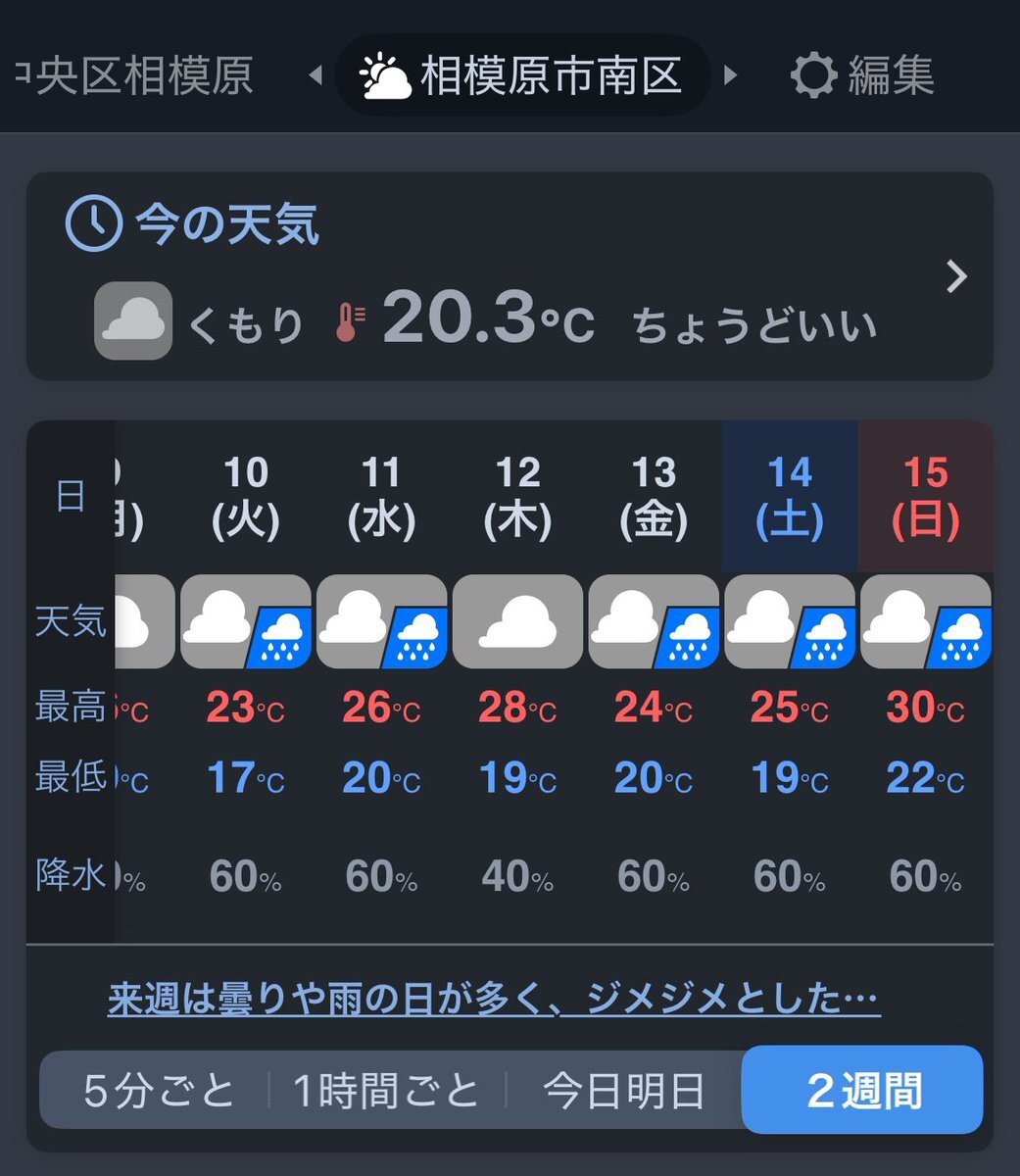Switch to the 今日明日 tab

pos(624,1091)
